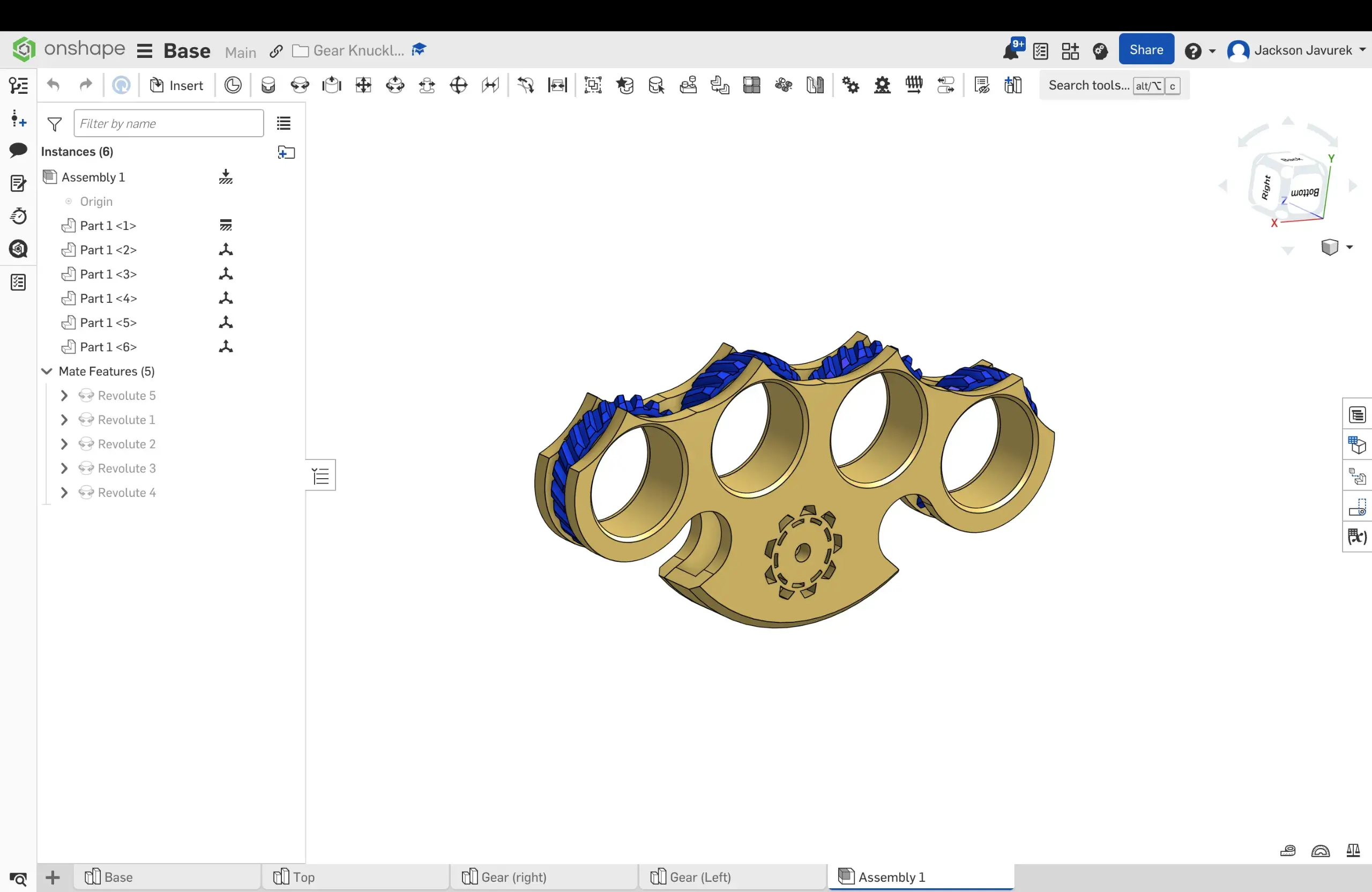The height and width of the screenshot is (892, 1372).
Task: Open the Mass properties scale icon
Action: [x=1353, y=851]
